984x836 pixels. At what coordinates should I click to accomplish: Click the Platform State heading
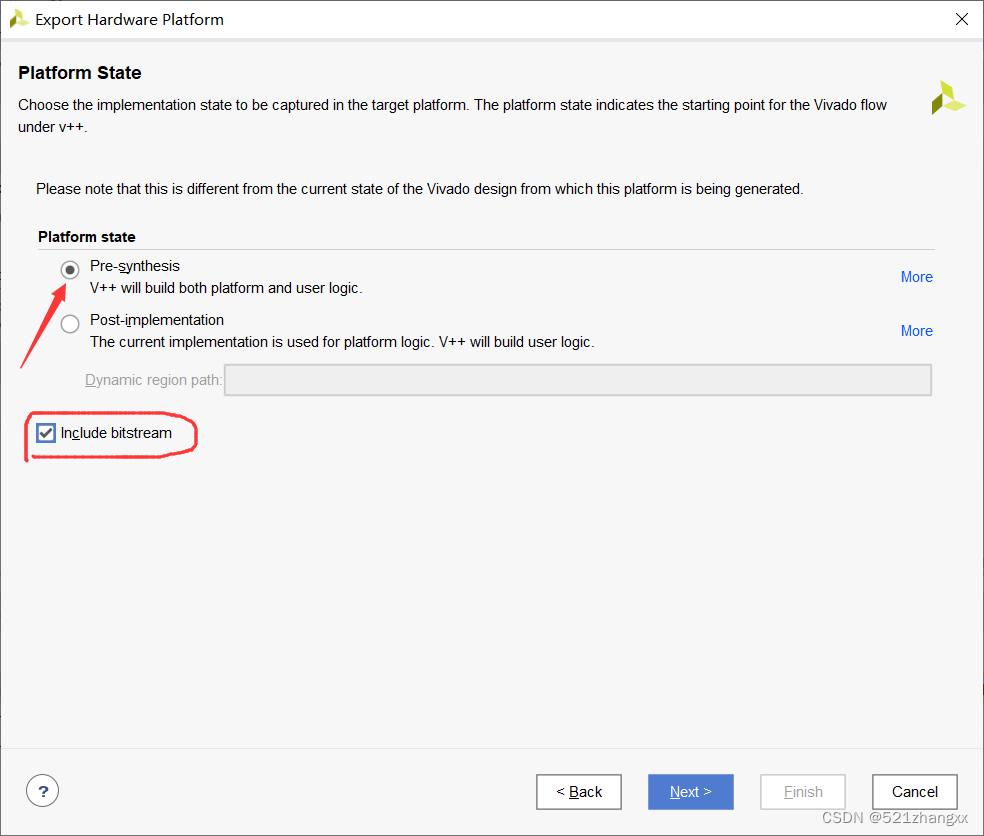pyautogui.click(x=80, y=73)
